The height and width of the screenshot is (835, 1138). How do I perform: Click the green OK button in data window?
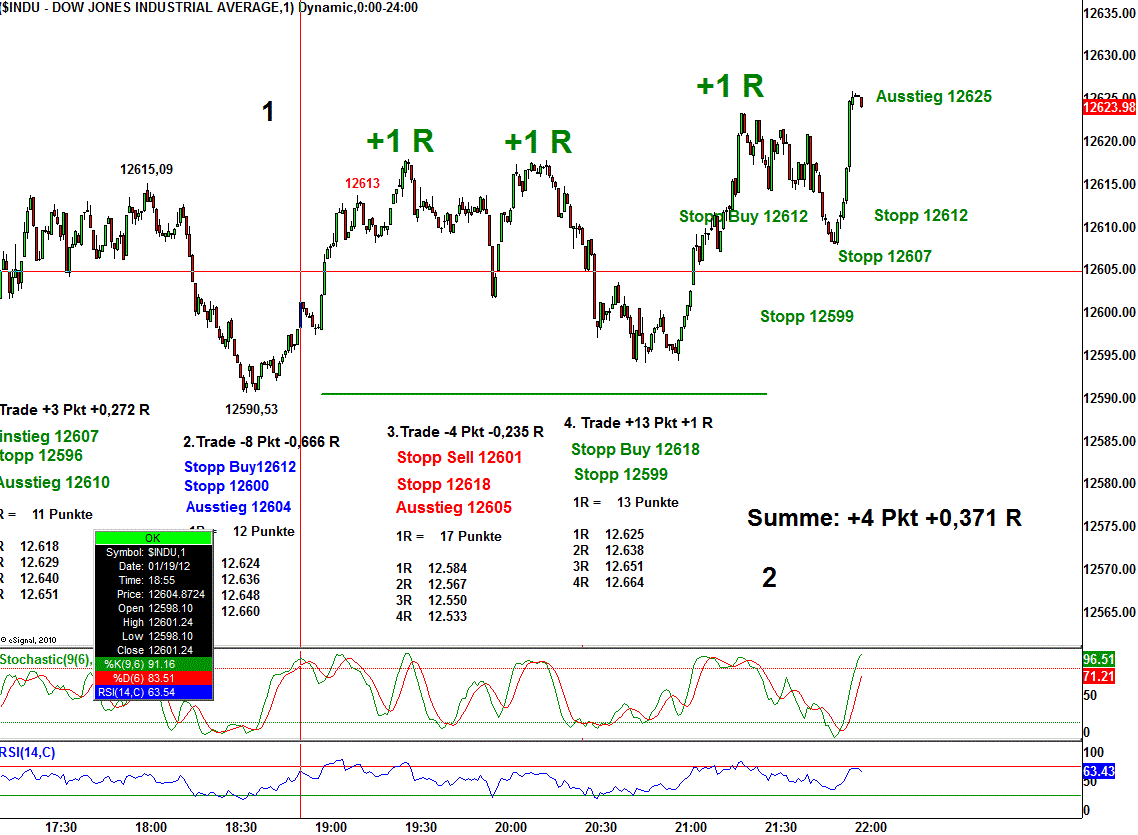pyautogui.click(x=152, y=538)
